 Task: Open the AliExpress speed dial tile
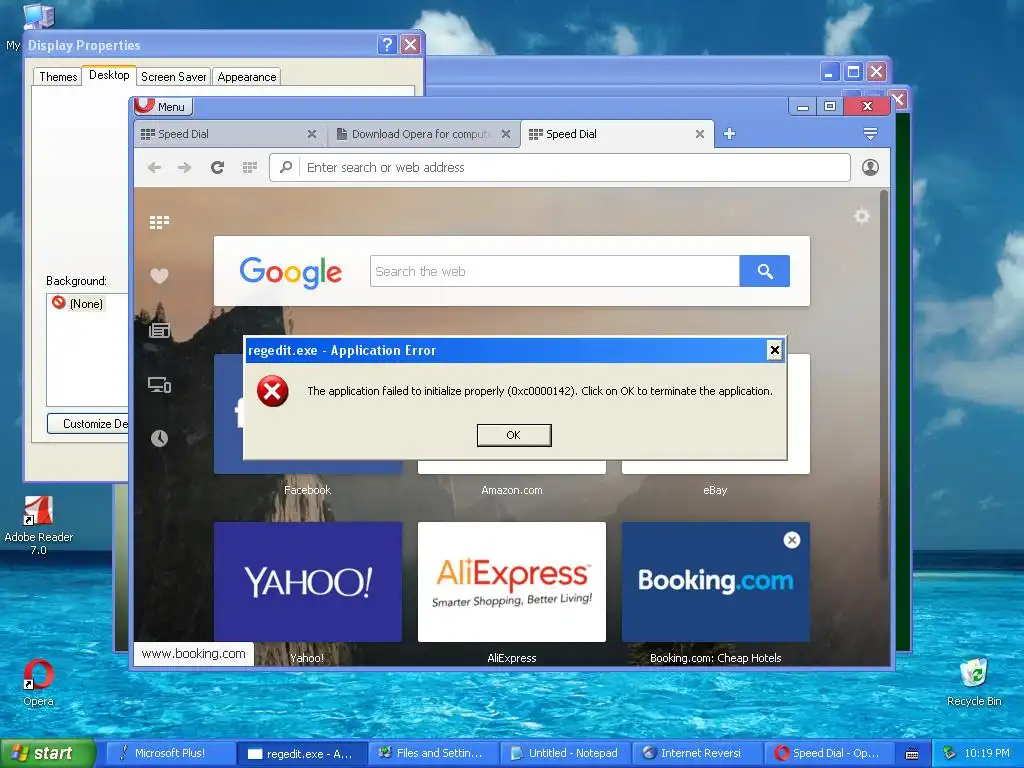(511, 581)
